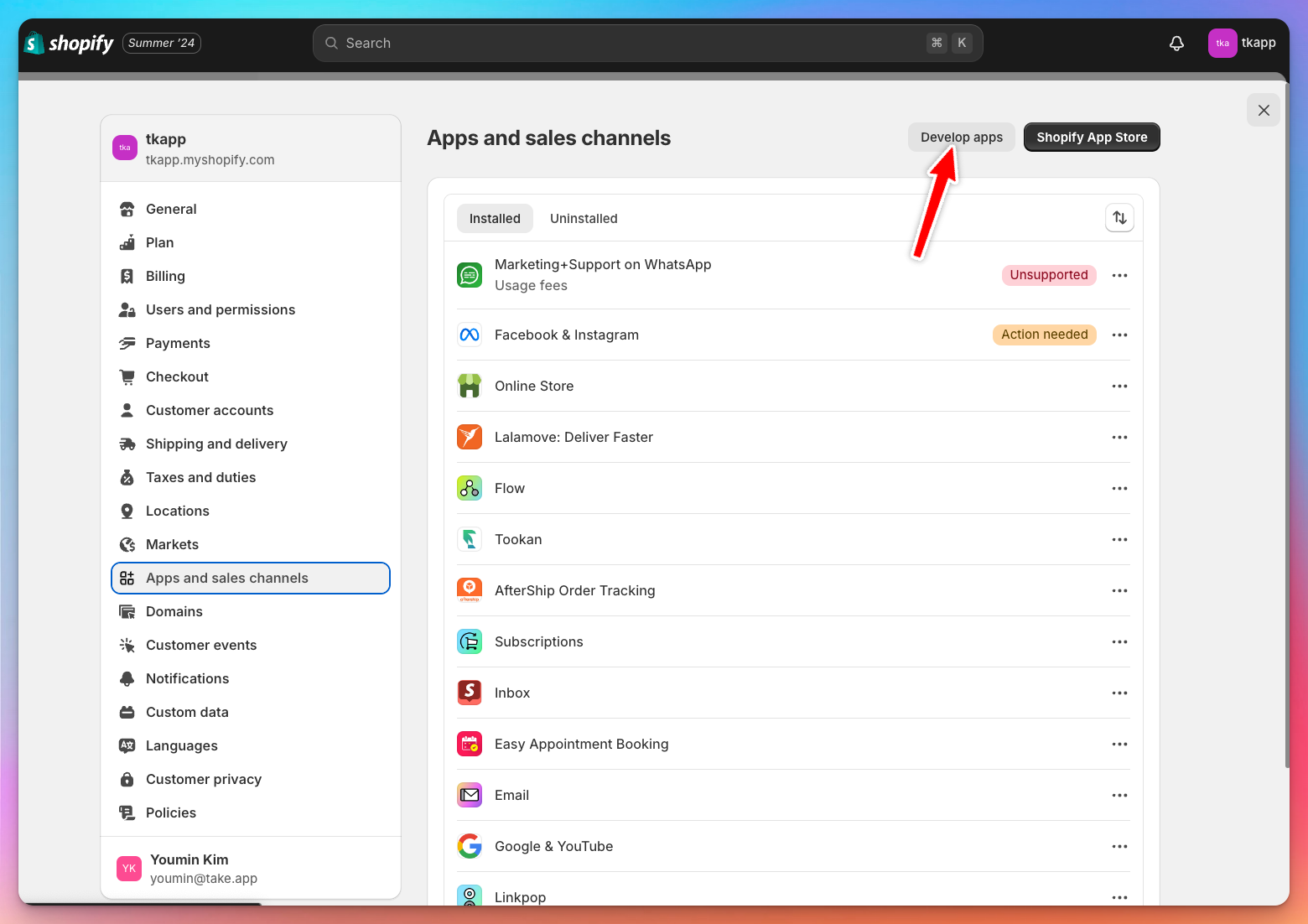This screenshot has width=1308, height=924.
Task: Click the Facebook & Instagram Meta icon
Action: (x=470, y=335)
